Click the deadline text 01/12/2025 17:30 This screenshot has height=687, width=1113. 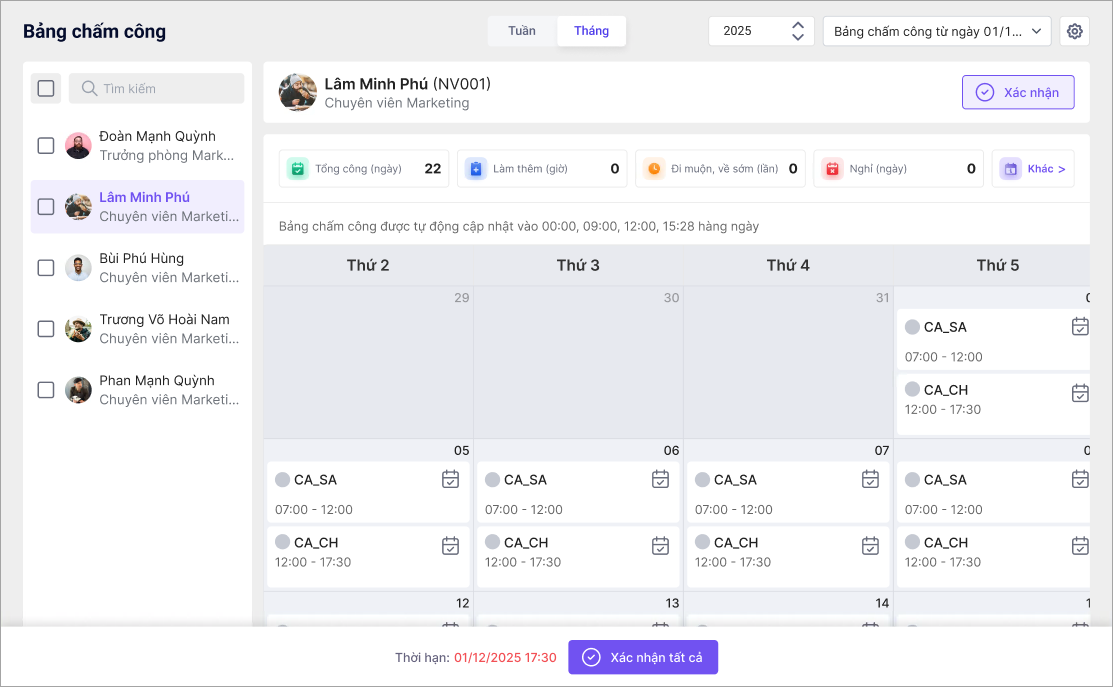coord(505,658)
